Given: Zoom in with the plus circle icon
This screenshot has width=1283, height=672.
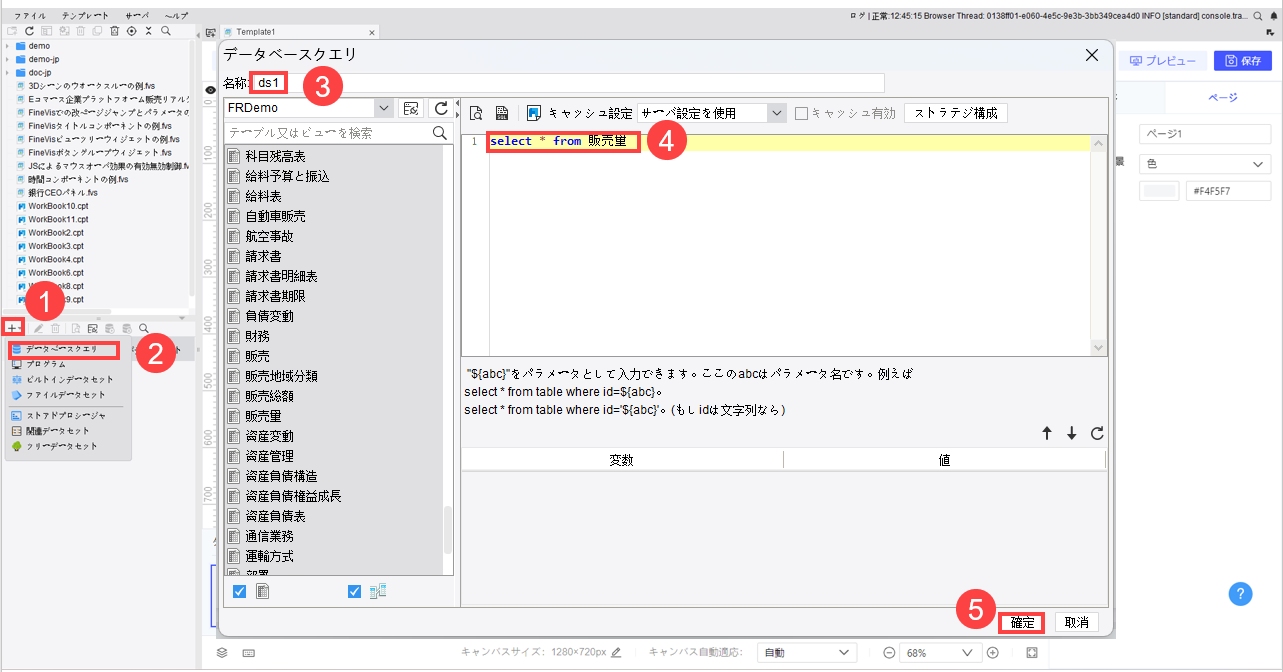Looking at the screenshot, I should point(992,653).
